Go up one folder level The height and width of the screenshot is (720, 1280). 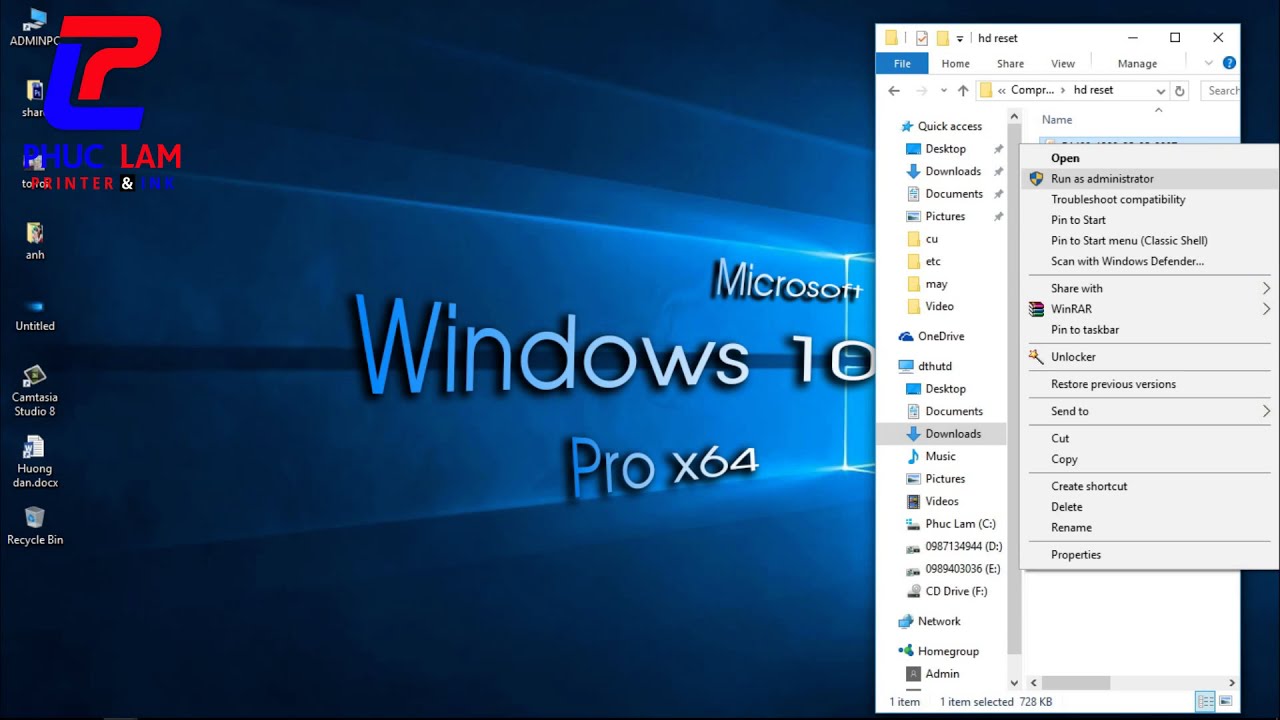pos(963,90)
